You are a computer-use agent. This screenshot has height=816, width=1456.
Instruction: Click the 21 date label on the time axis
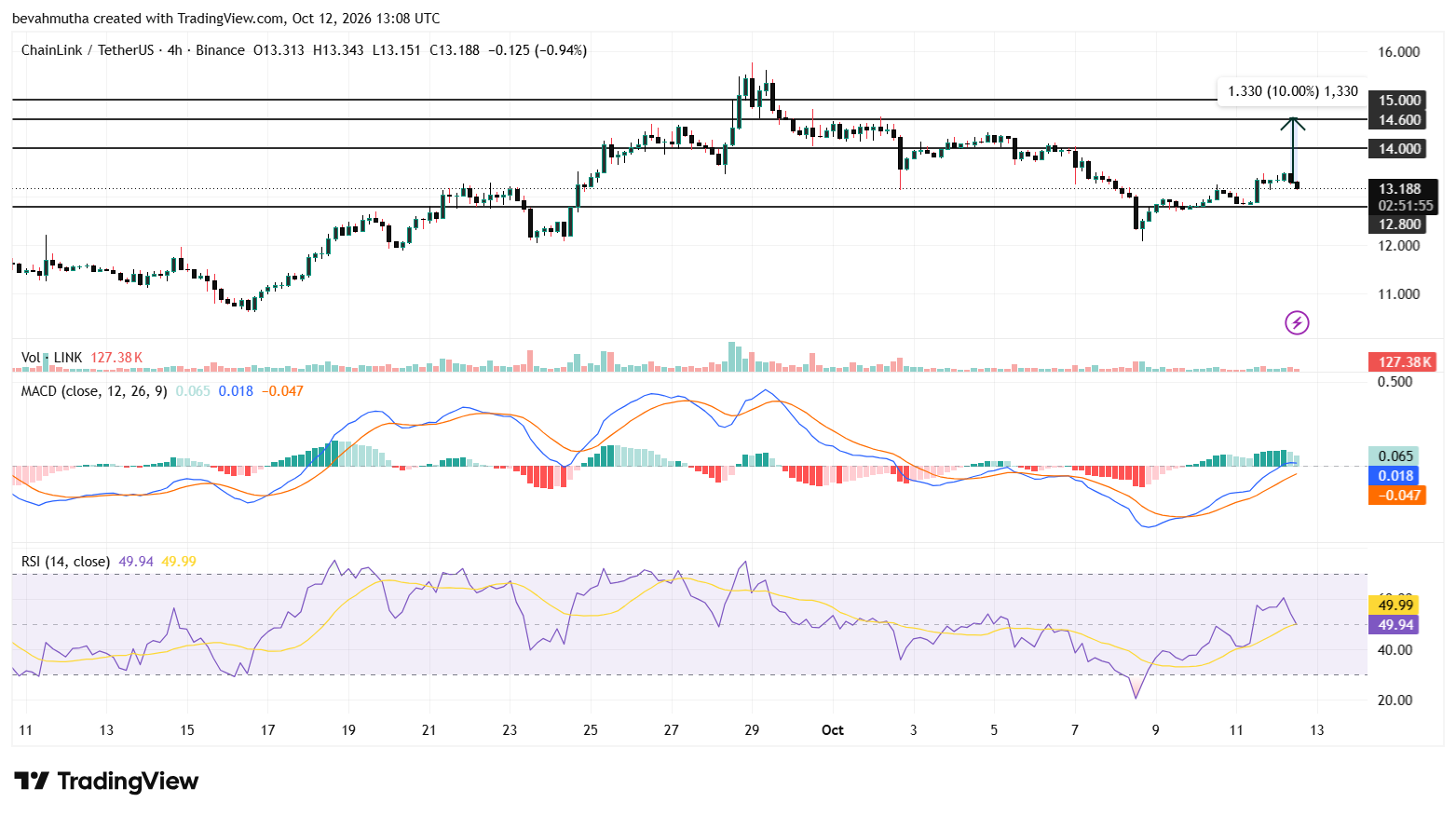(429, 730)
